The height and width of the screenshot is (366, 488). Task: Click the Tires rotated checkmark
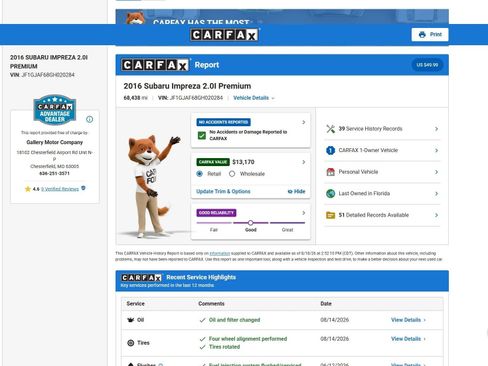[202, 347]
